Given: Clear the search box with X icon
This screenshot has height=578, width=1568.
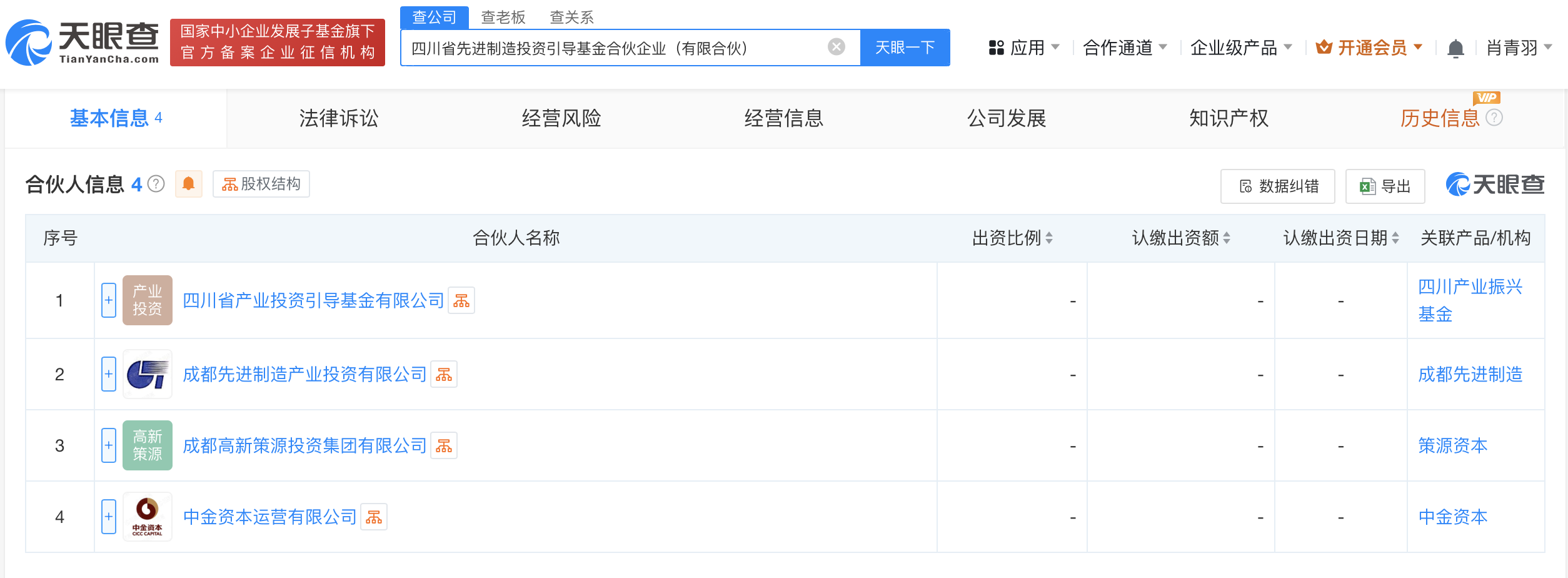Looking at the screenshot, I should 836,47.
